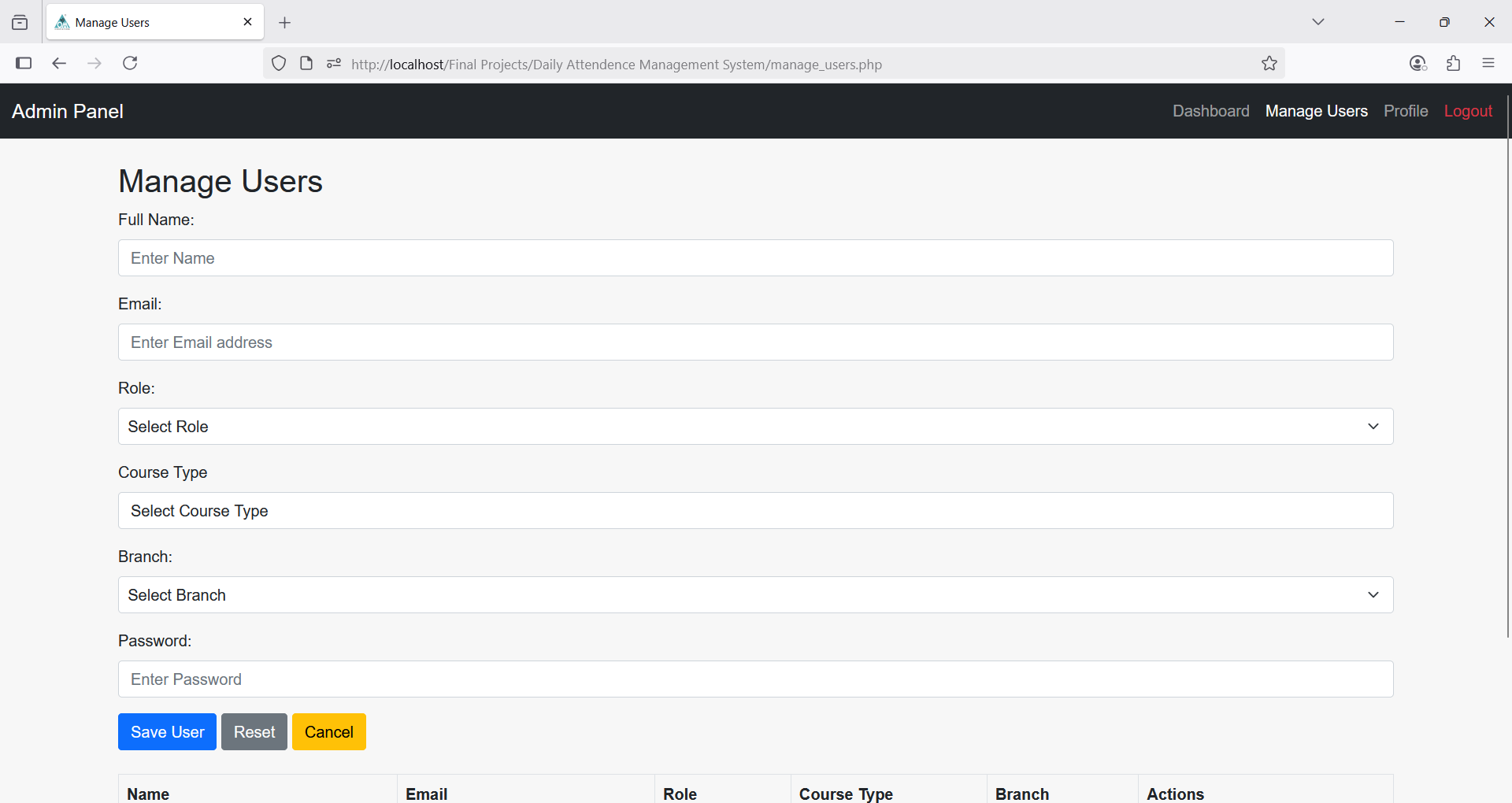Open the browser extensions puzzle icon
The image size is (1512, 803).
click(1453, 63)
